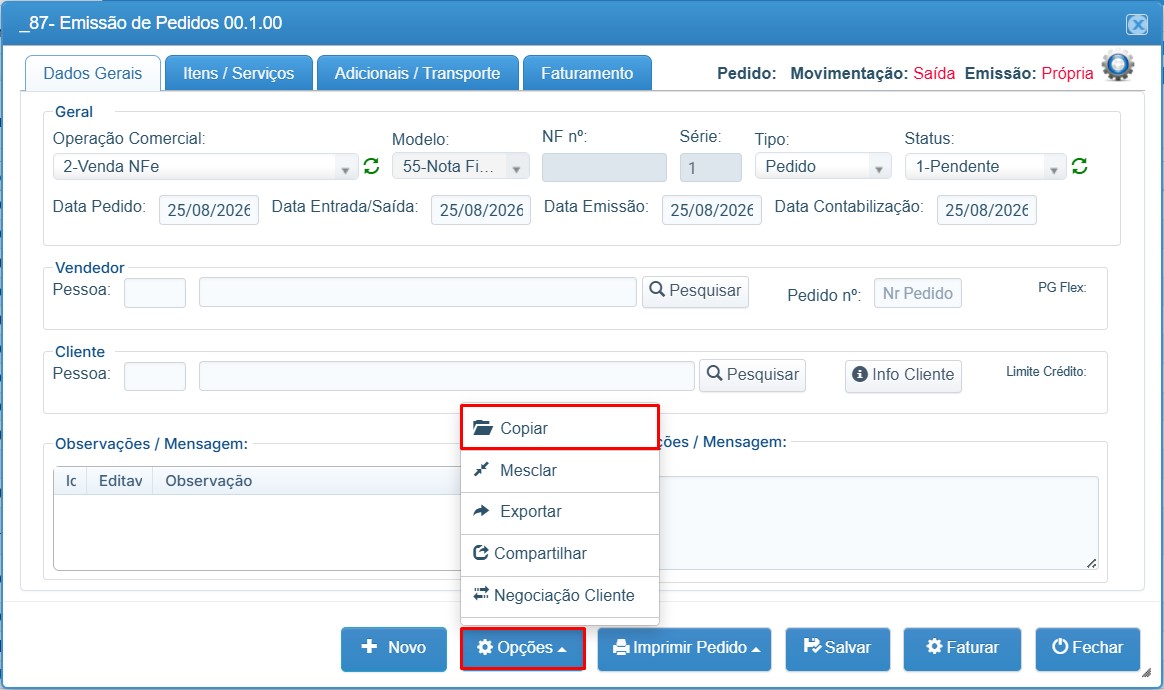Expand the Tipo dropdown
Viewport: 1164px width, 690px height.
click(x=823, y=166)
